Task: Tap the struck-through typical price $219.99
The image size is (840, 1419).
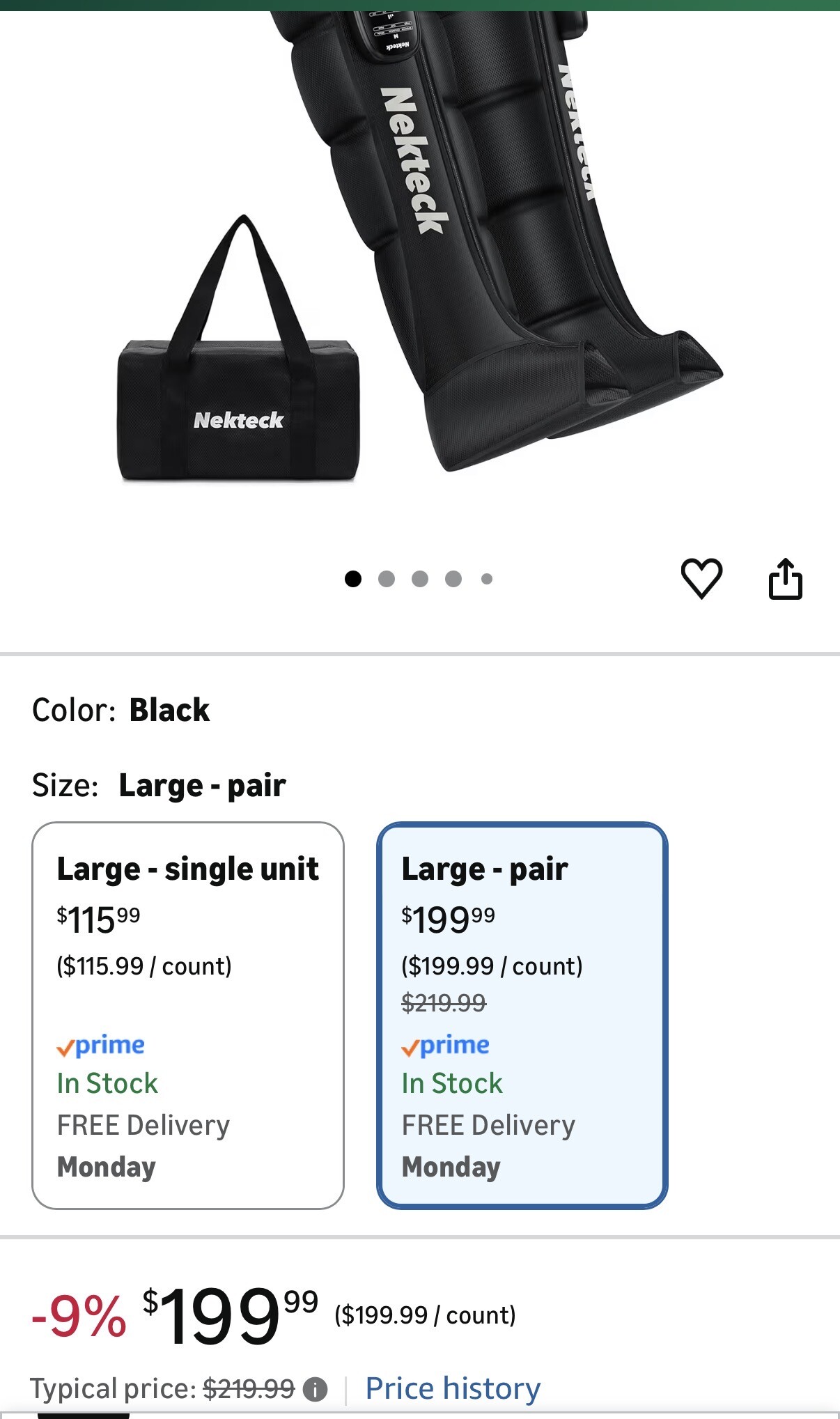Action: click(x=249, y=1389)
